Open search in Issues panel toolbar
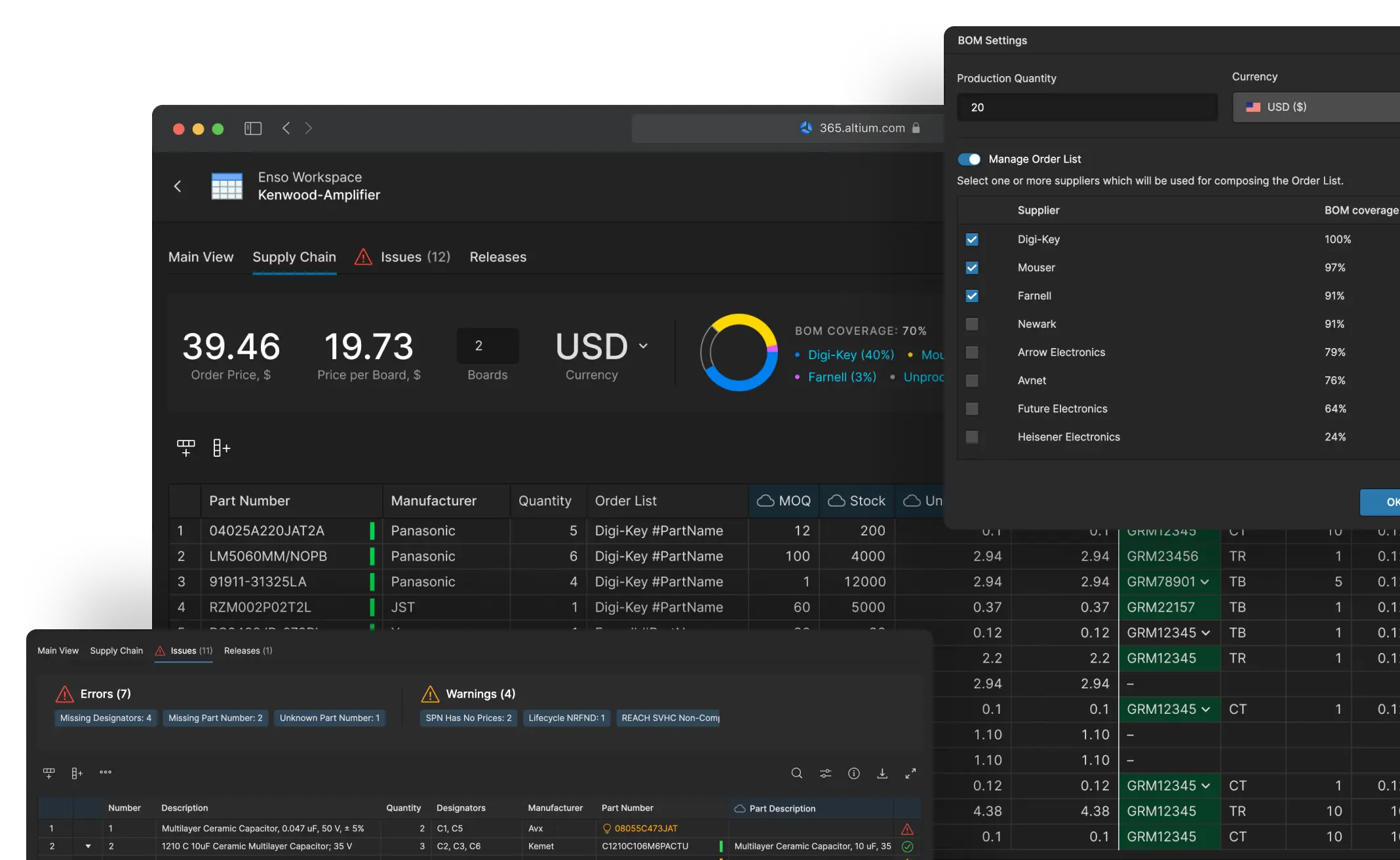This screenshot has width=1400, height=860. 796,773
